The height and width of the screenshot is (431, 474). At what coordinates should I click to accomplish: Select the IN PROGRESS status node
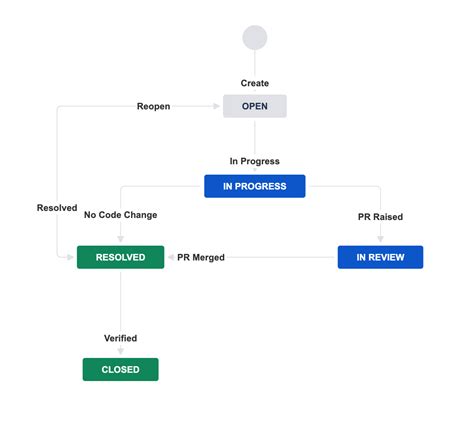click(x=255, y=186)
